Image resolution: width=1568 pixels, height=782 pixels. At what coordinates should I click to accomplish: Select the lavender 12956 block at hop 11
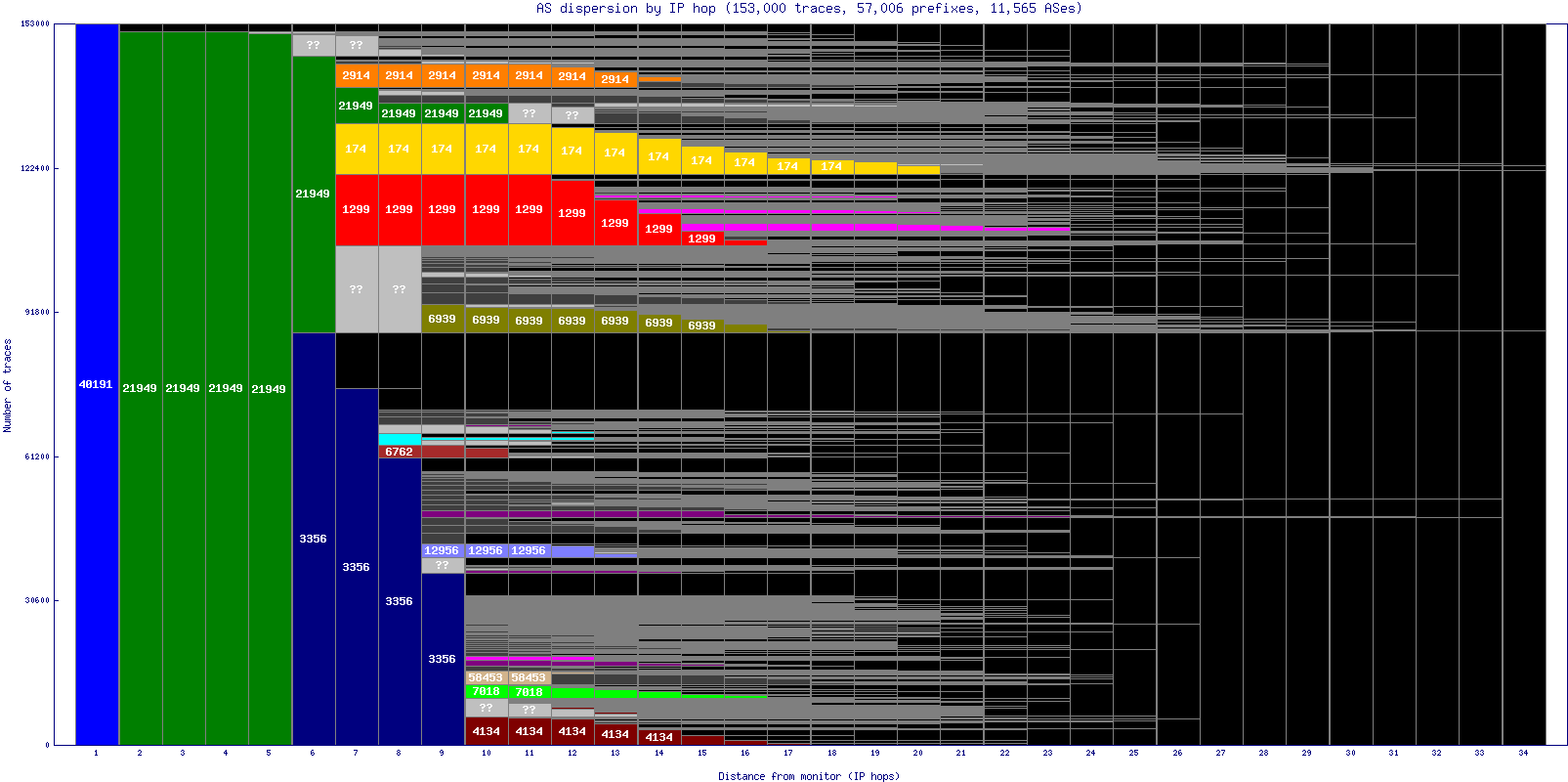[530, 550]
